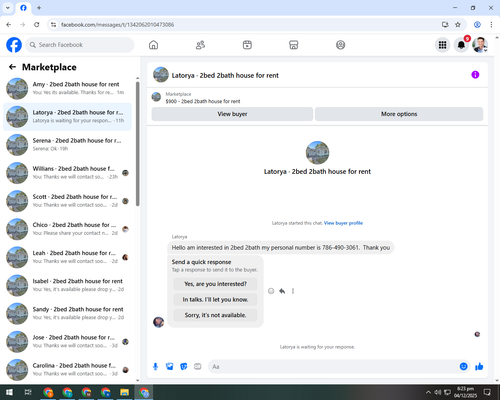500x400 pixels.
Task: Open Carolina's conversation in the list
Action: 67,370
